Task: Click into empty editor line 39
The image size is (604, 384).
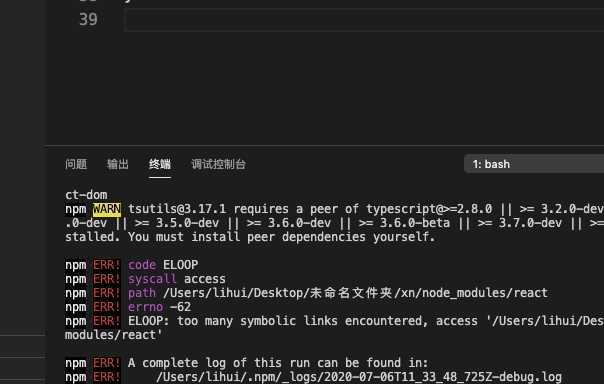Action: coord(364,20)
